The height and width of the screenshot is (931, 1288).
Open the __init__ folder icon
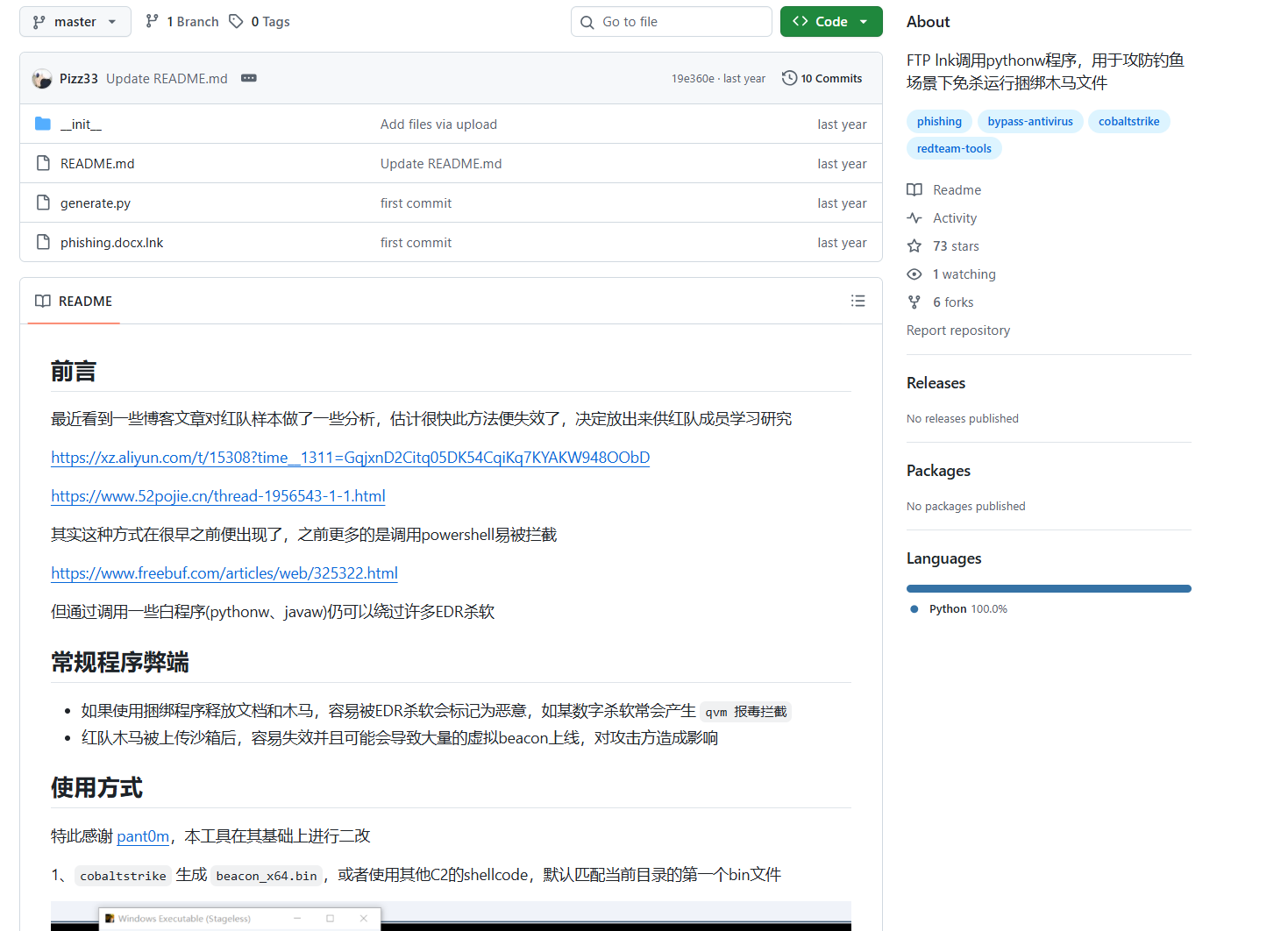[x=43, y=124]
